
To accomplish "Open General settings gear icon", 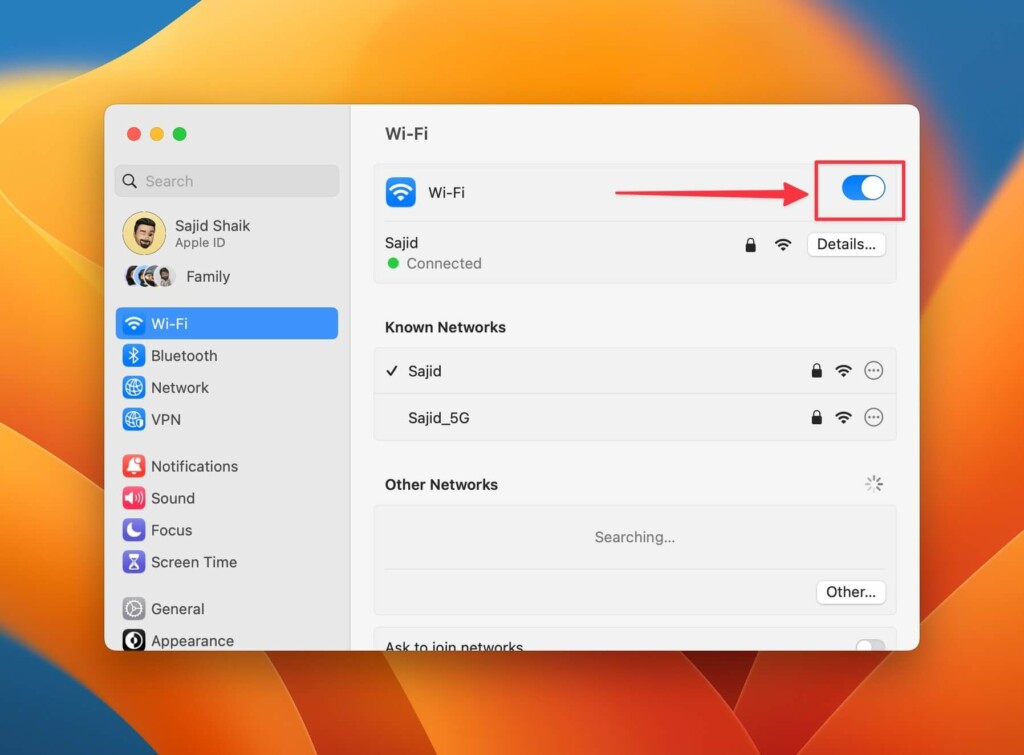I will pyautogui.click(x=134, y=609).
